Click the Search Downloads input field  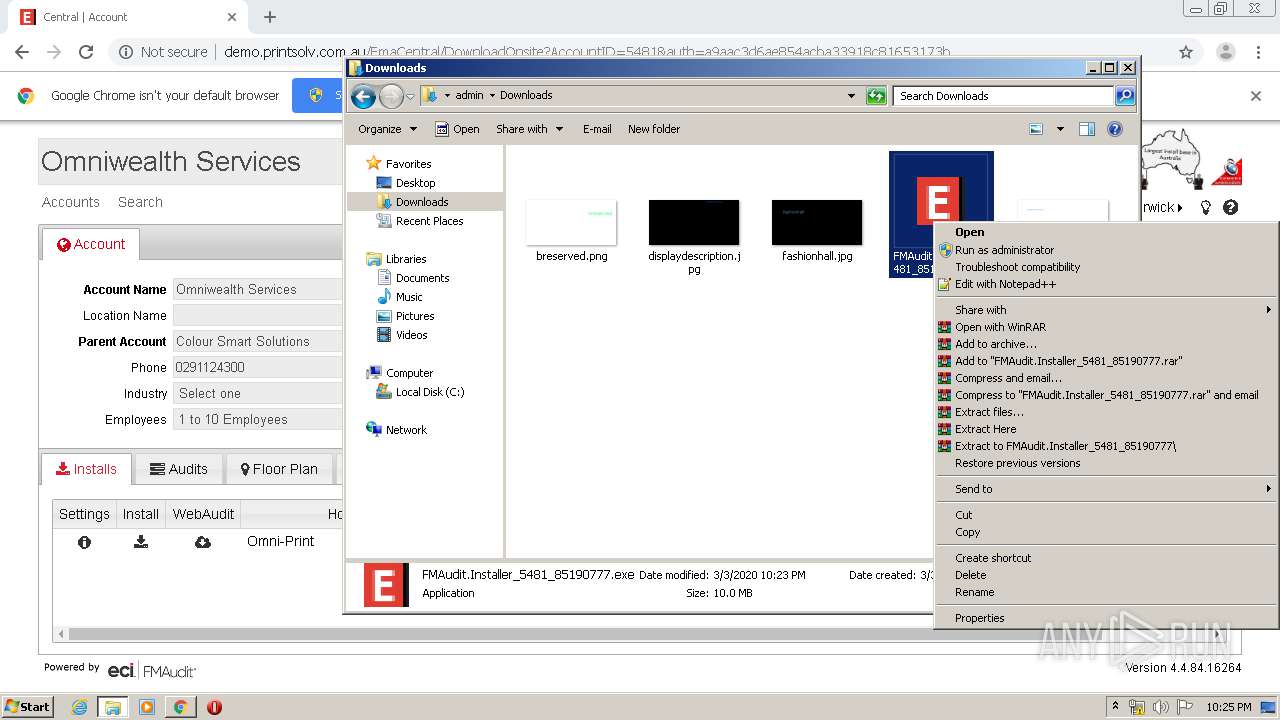1003,96
